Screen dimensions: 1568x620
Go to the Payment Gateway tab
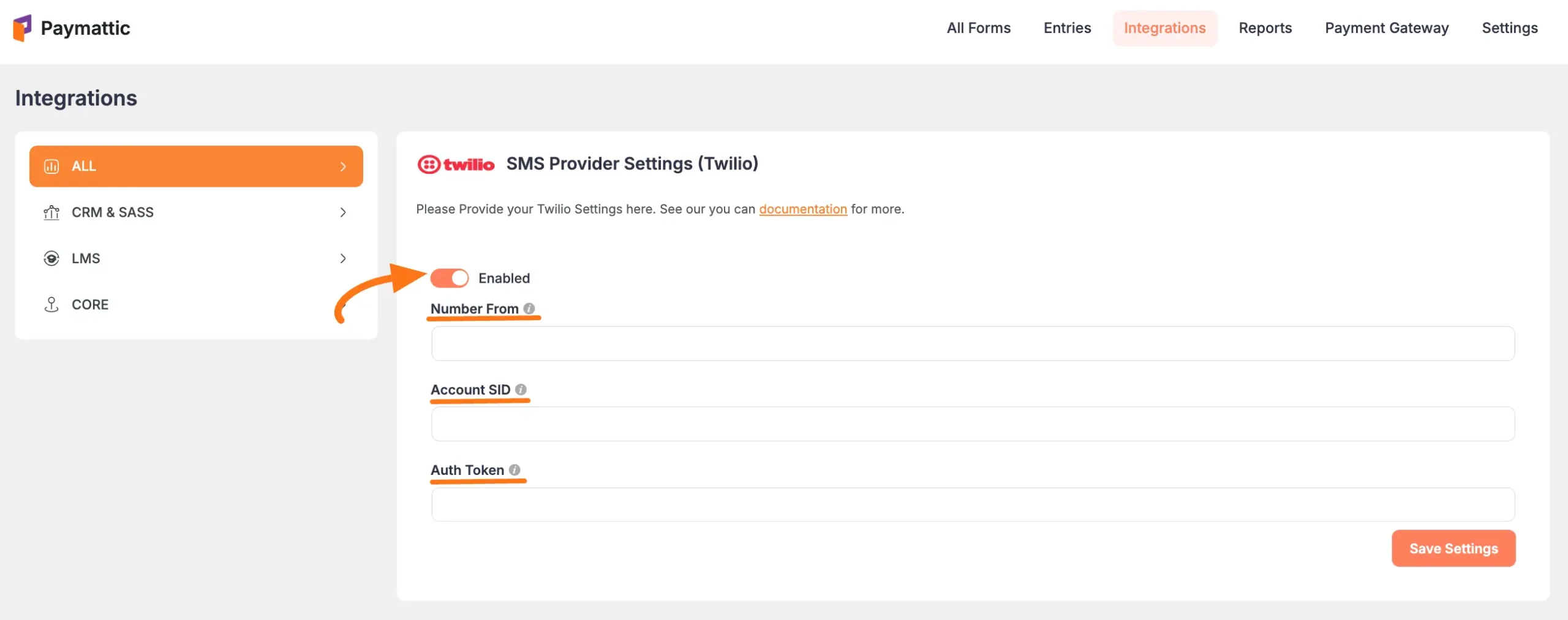1387,28
